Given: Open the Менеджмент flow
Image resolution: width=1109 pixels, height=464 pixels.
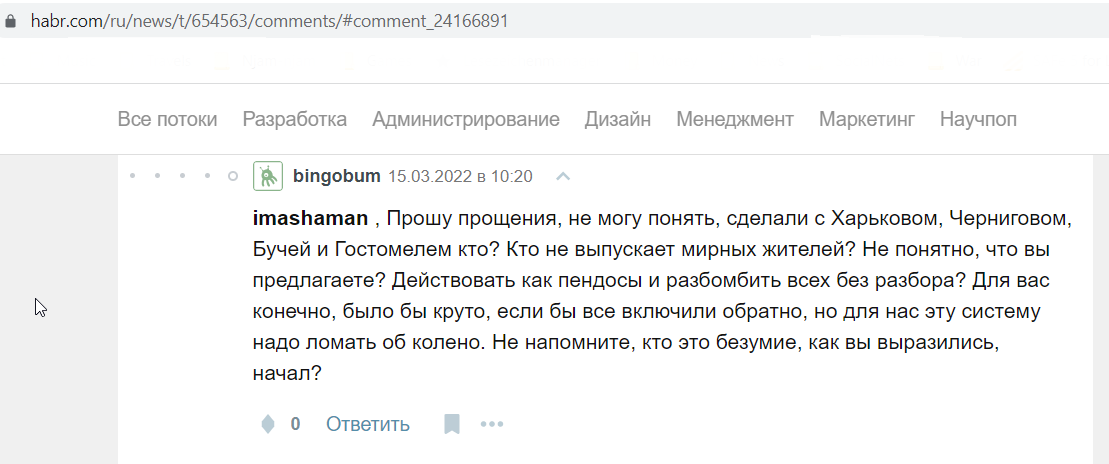Looking at the screenshot, I should [x=735, y=120].
